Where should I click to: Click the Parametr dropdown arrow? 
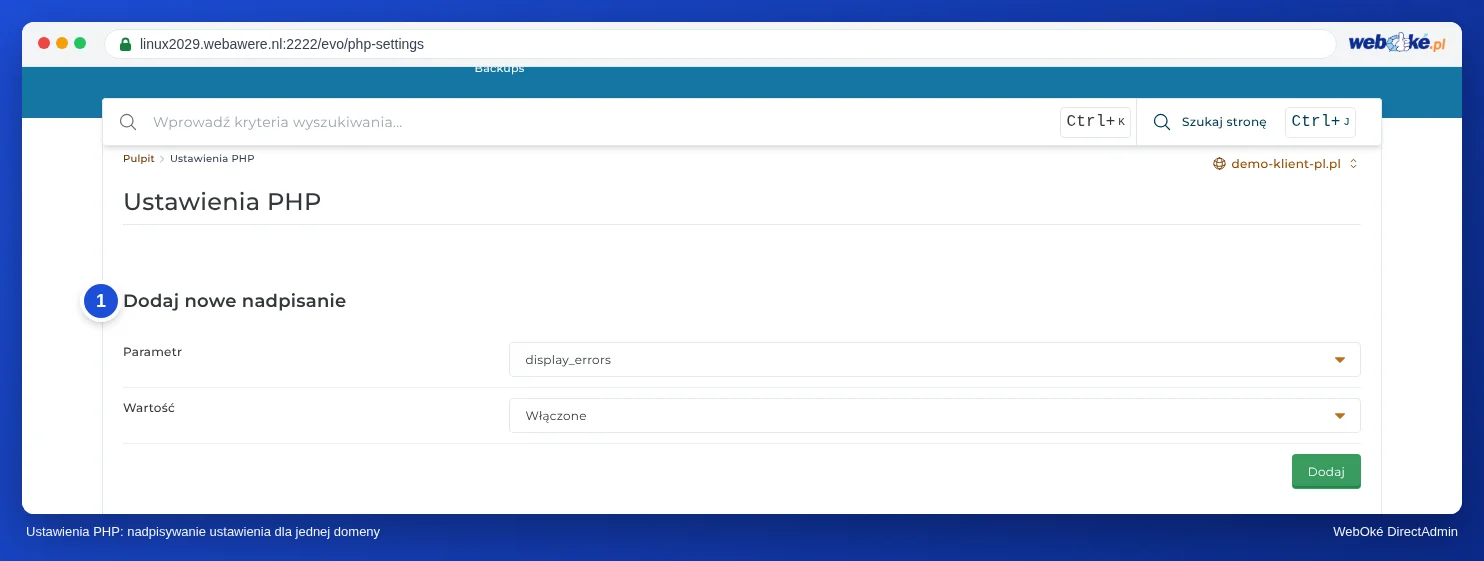click(x=1340, y=360)
